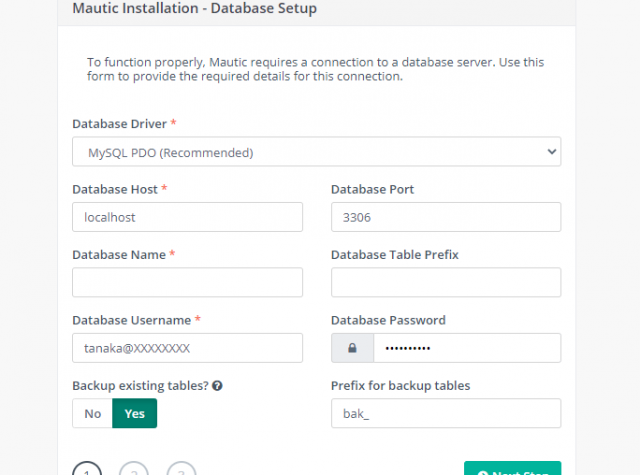Go to installation step 2 circle
Image resolution: width=640 pixels, height=475 pixels.
coord(134,471)
